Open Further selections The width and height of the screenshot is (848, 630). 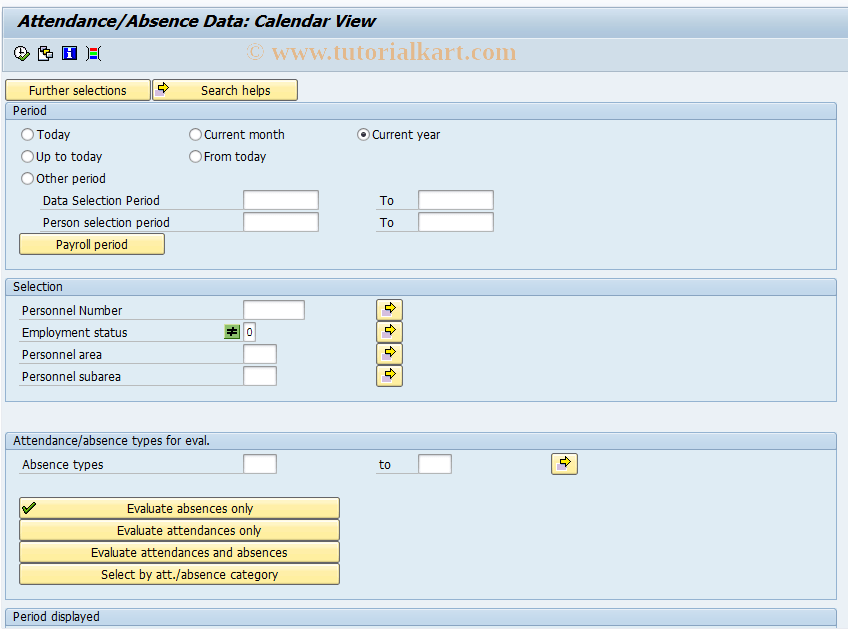click(x=78, y=90)
